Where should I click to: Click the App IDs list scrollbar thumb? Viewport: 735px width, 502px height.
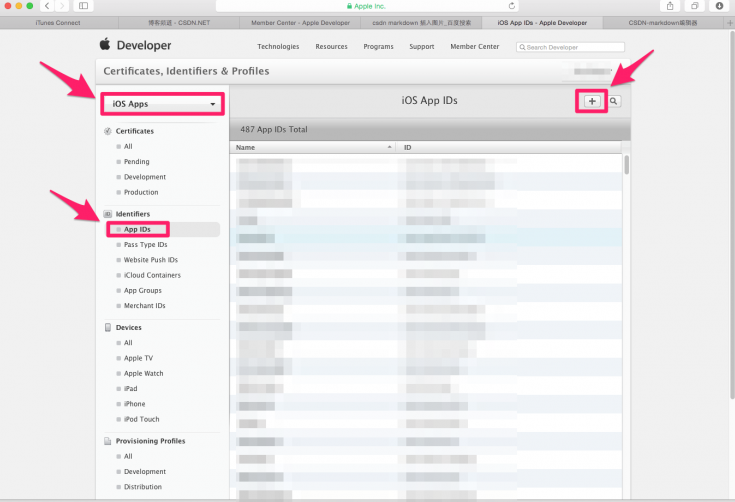click(627, 165)
